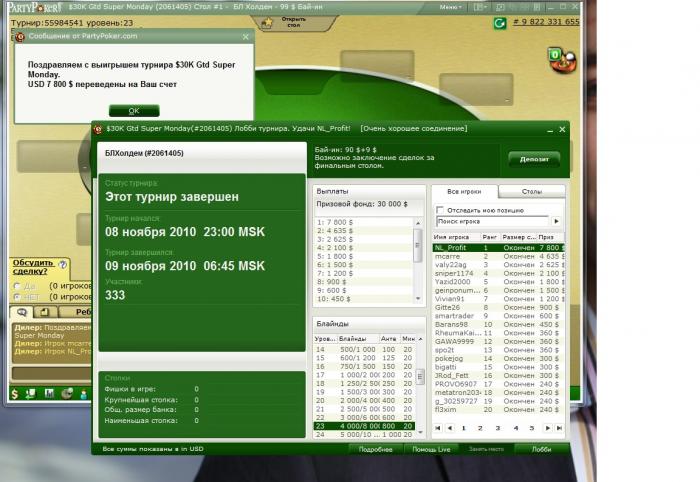Click the dealer tip tray icon
The width and height of the screenshot is (700, 482).
[563, 61]
